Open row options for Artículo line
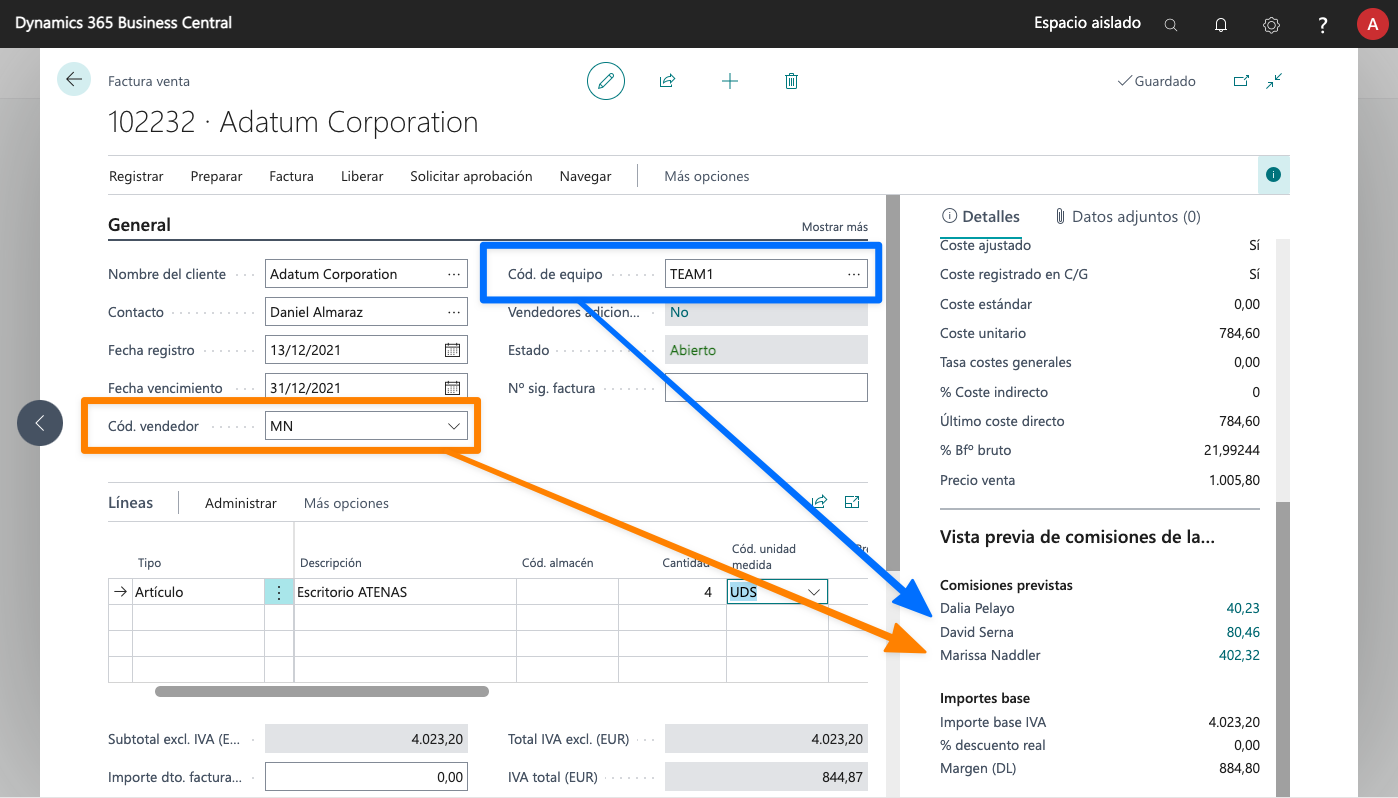Image resolution: width=1398 pixels, height=798 pixels. pyautogui.click(x=279, y=592)
